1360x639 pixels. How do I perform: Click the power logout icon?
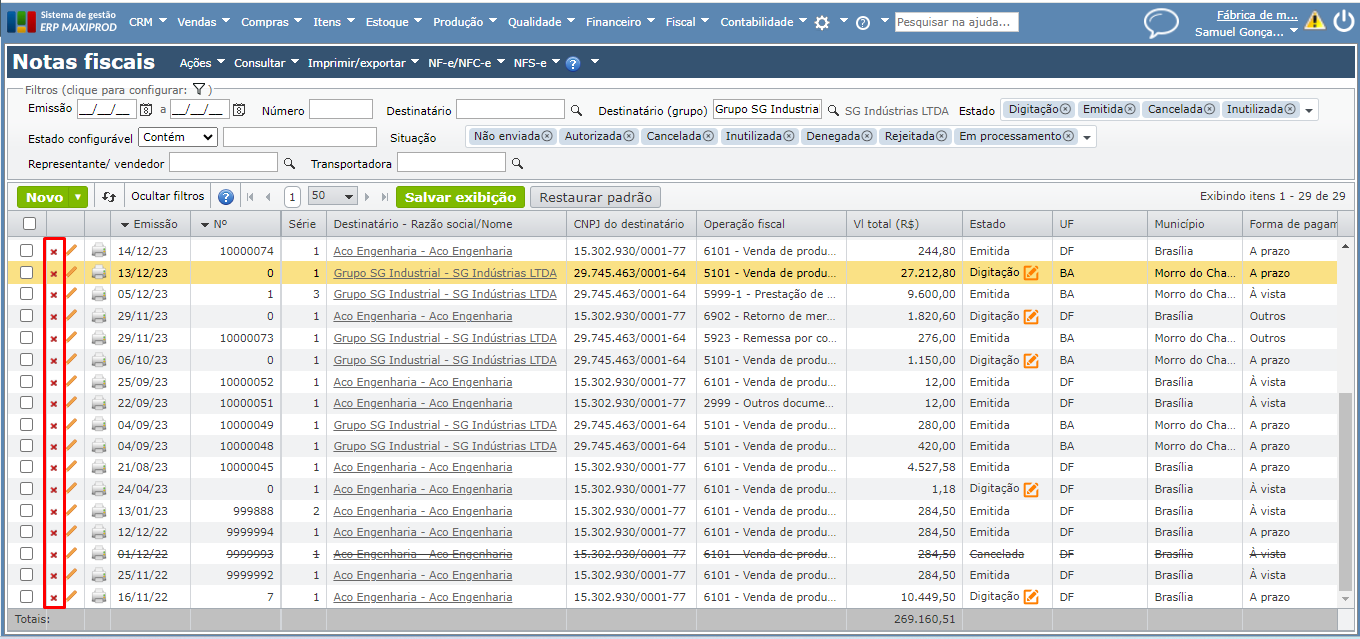(x=1342, y=21)
